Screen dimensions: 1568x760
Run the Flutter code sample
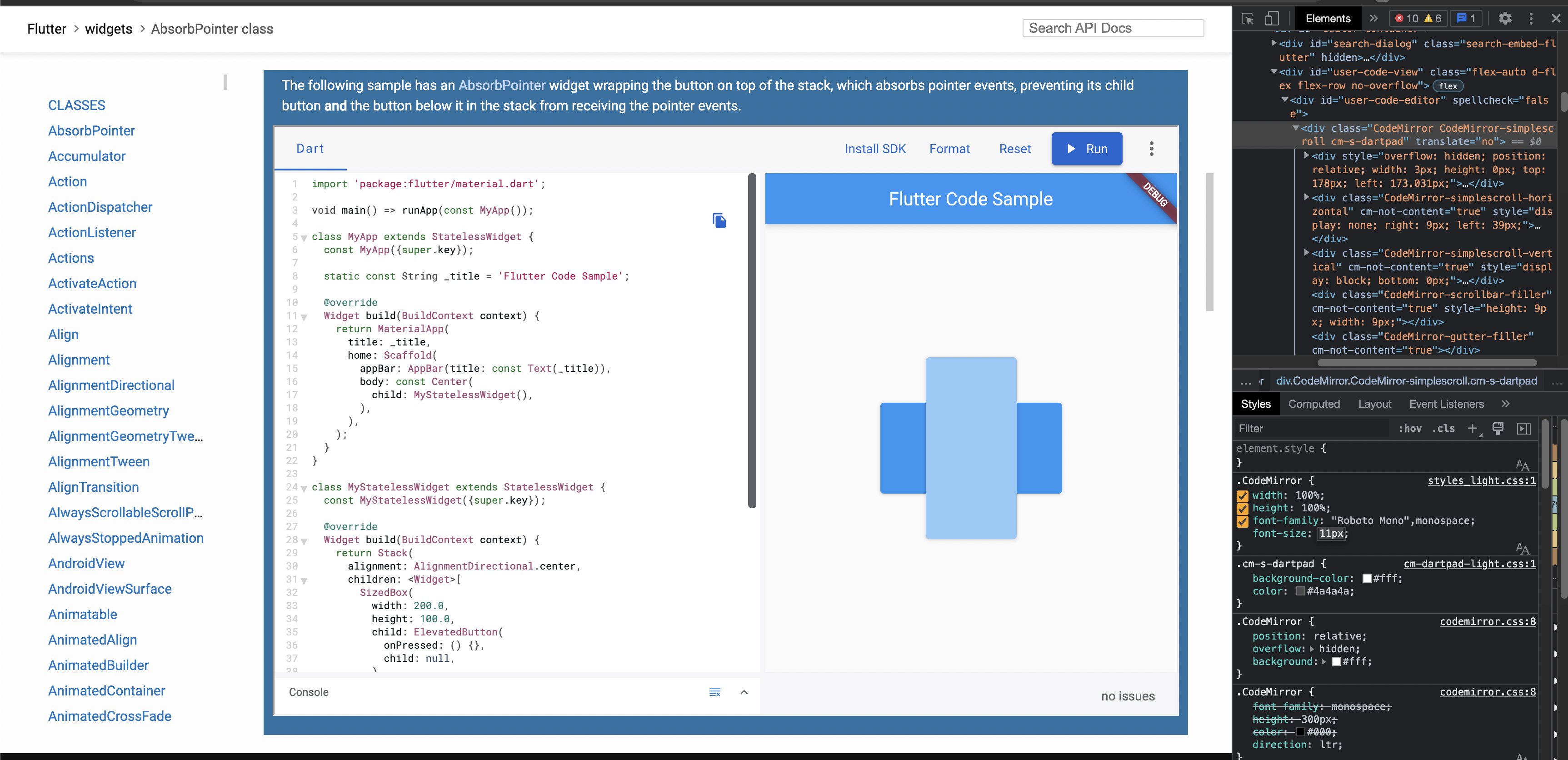[x=1087, y=149]
